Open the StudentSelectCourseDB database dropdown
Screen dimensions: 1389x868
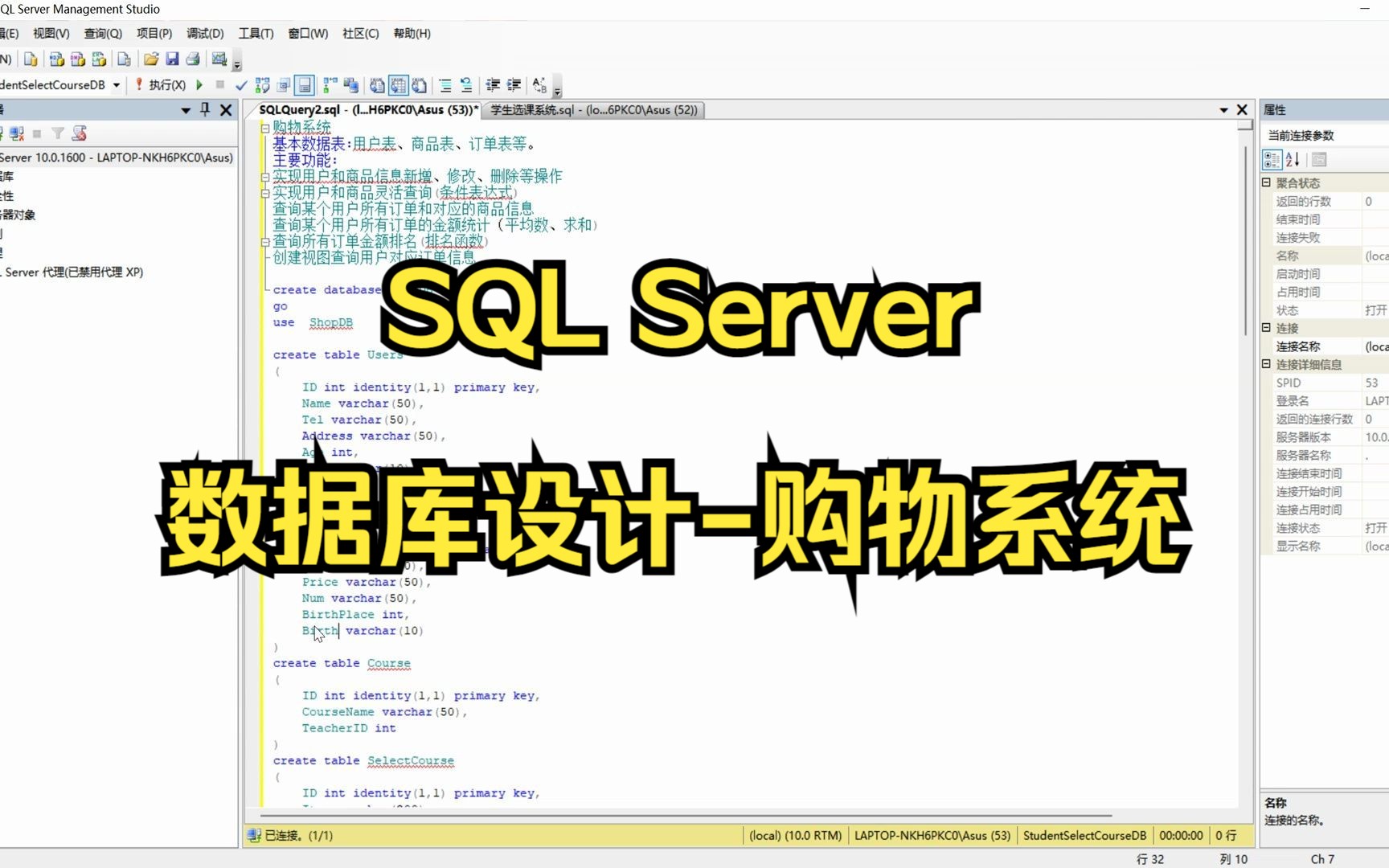tap(117, 84)
